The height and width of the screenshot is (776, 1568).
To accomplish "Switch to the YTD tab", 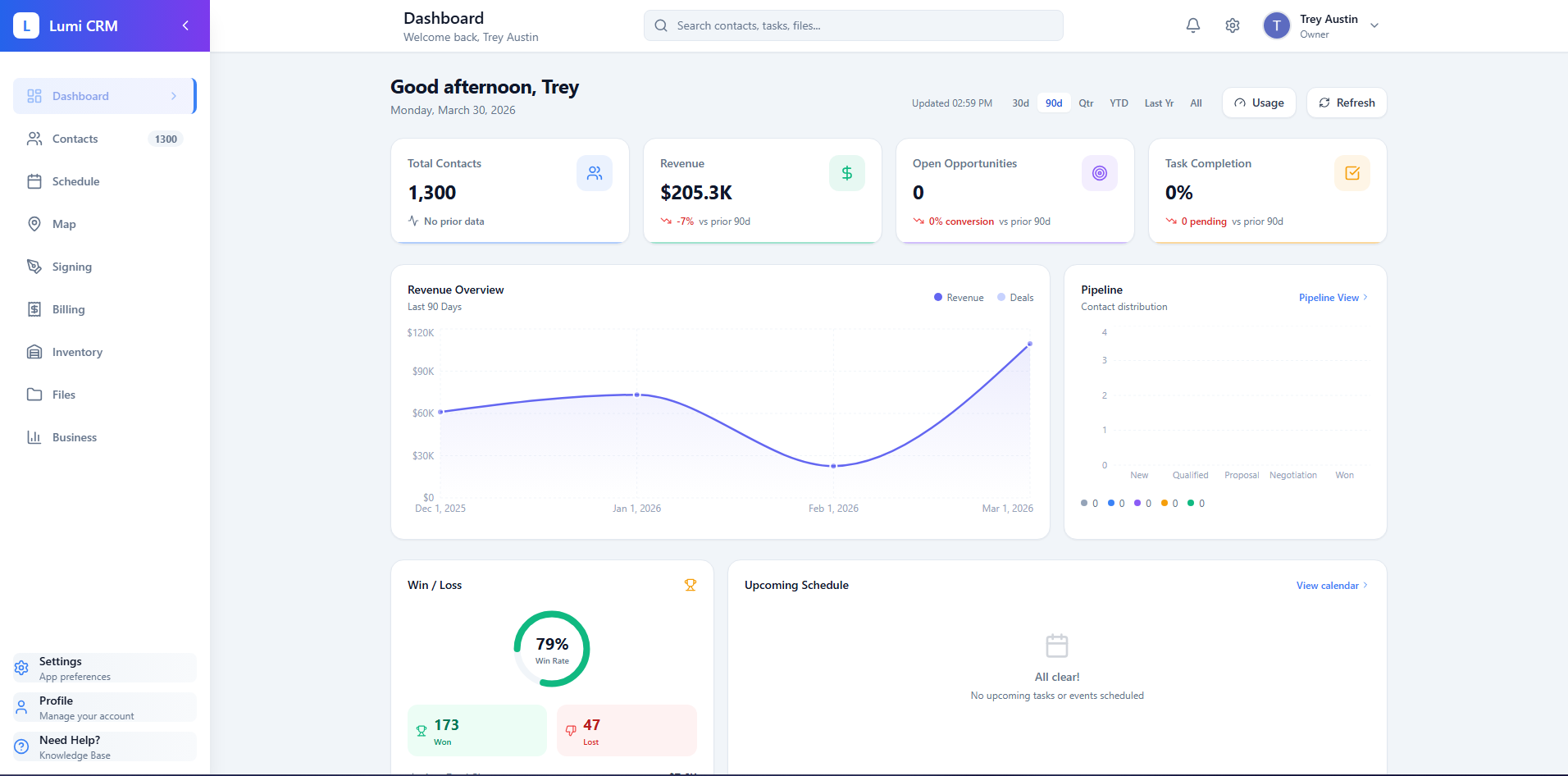I will tap(1118, 103).
